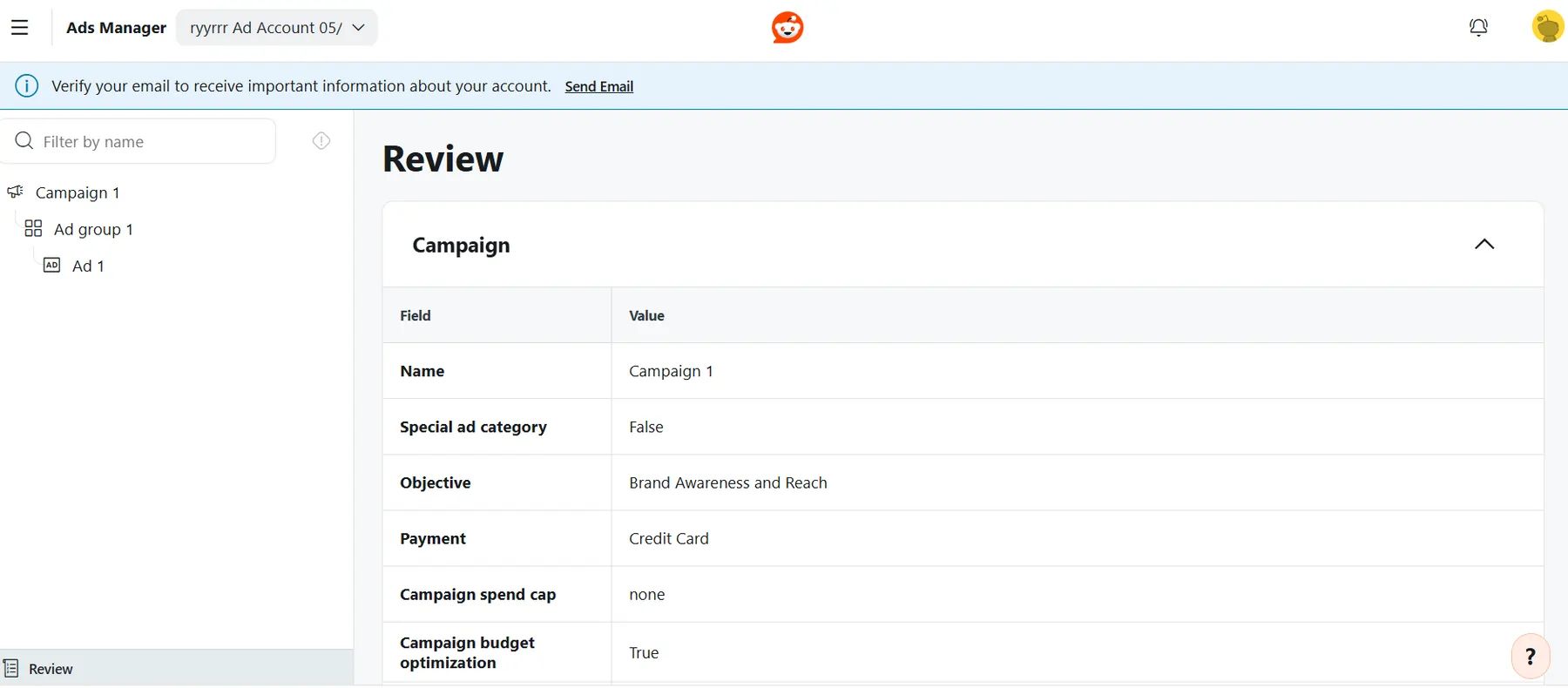Click the info icon in email banner

(27, 86)
